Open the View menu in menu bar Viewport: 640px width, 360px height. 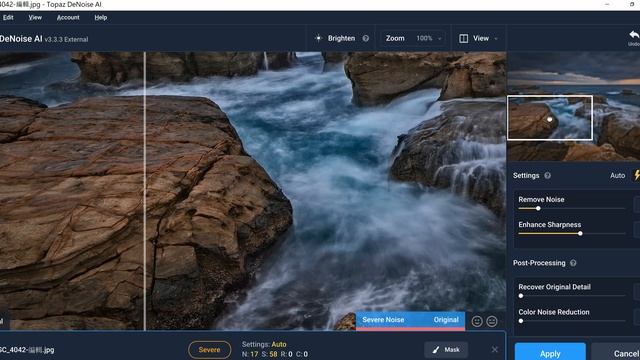pos(35,18)
